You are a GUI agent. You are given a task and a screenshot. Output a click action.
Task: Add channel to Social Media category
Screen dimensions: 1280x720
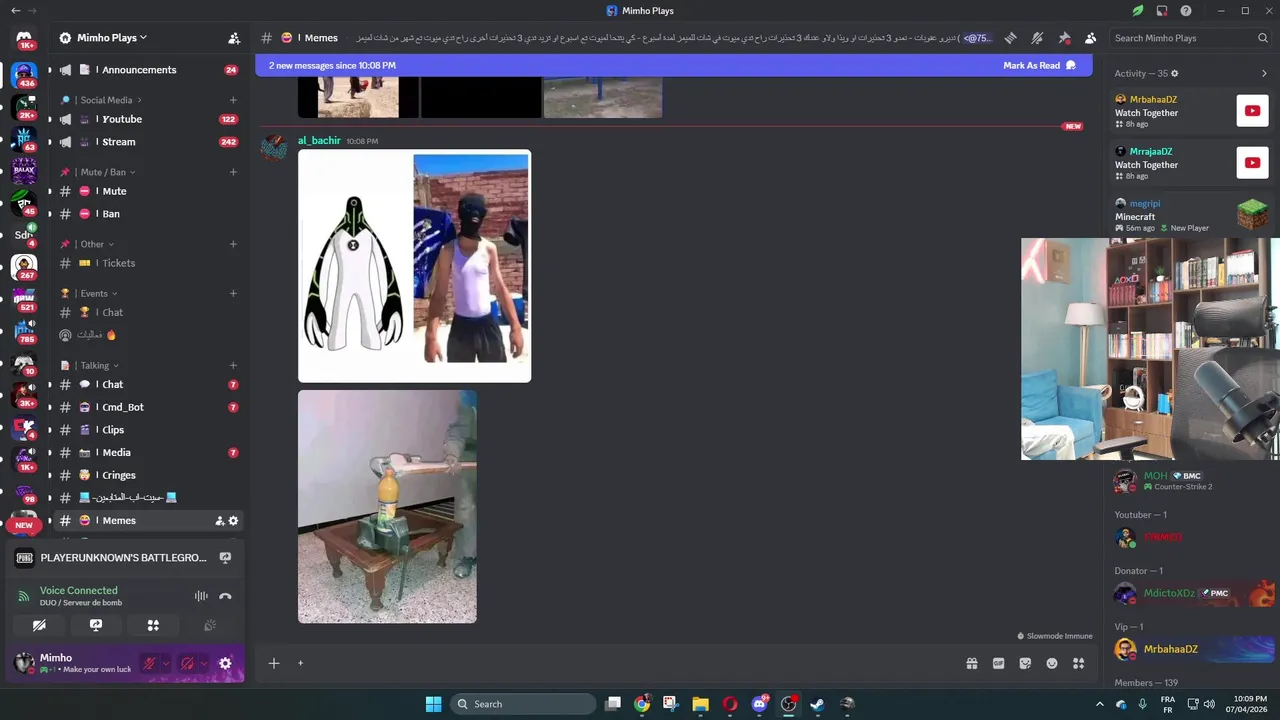[x=233, y=100]
